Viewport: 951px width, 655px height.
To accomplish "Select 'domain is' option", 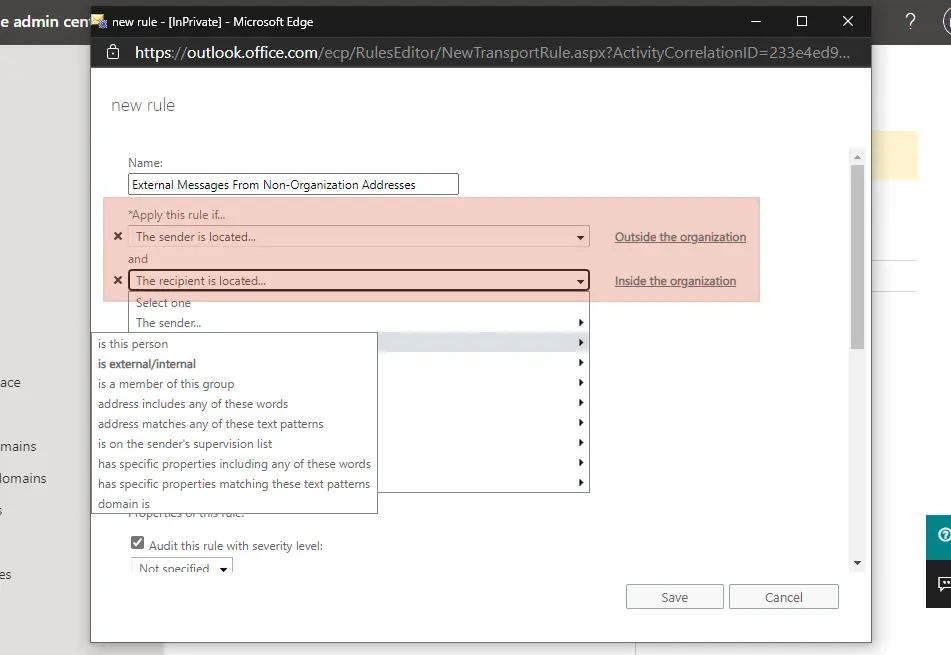I will coord(234,504).
